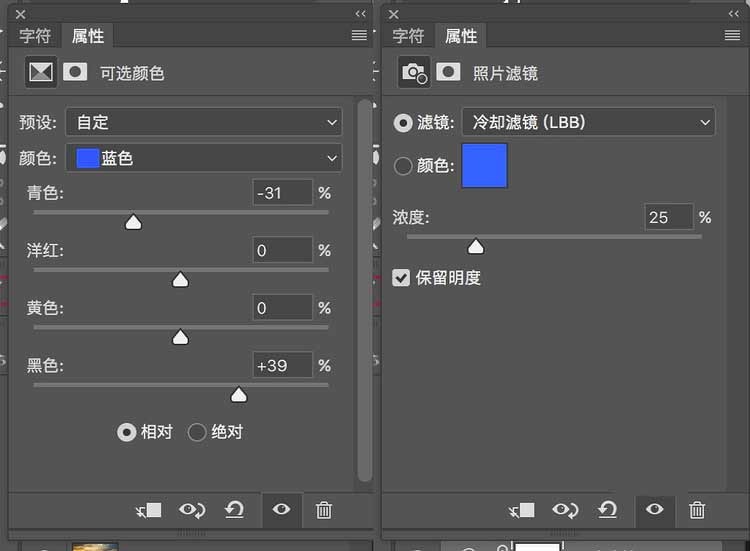View previous state in Selective Color panel
Image resolution: width=750 pixels, height=551 pixels.
192,510
